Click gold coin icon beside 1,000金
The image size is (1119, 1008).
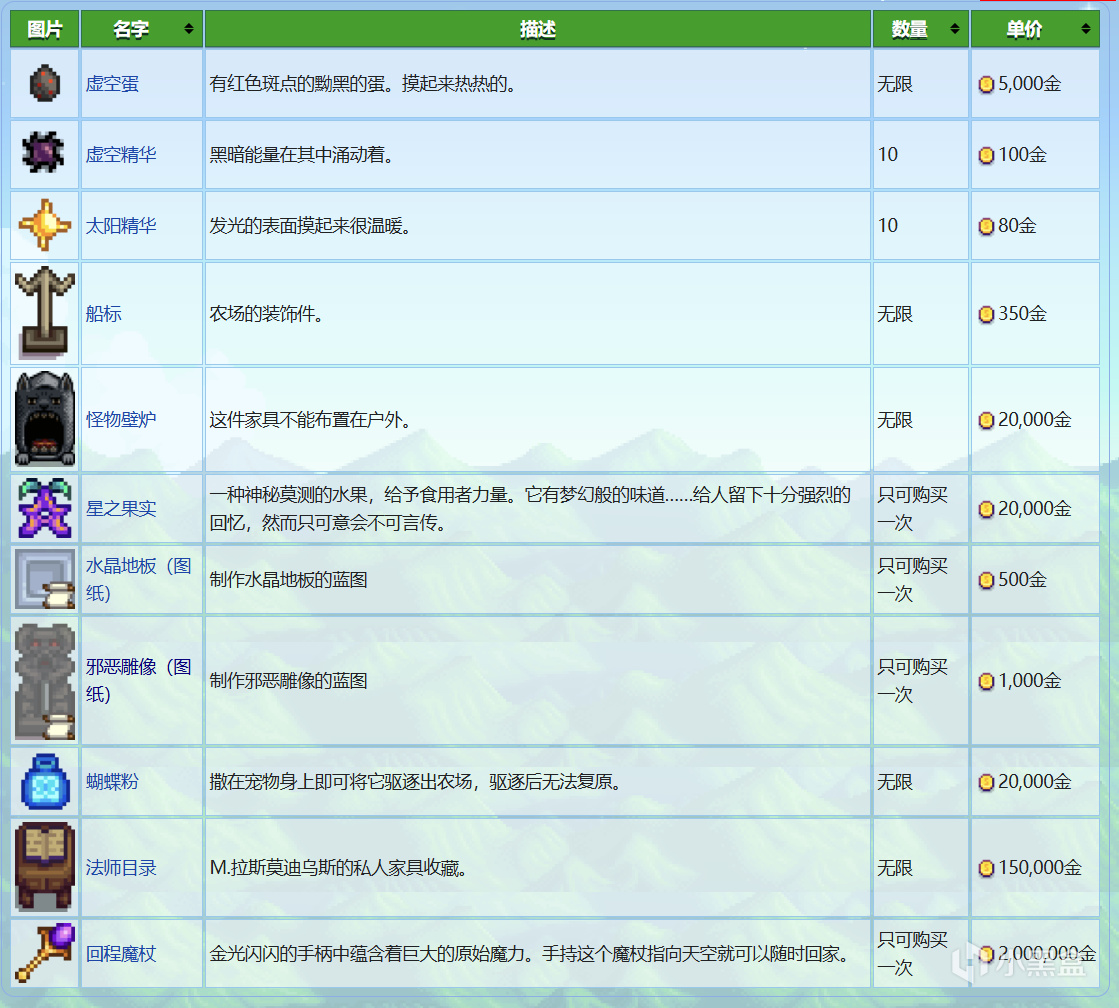tap(986, 682)
